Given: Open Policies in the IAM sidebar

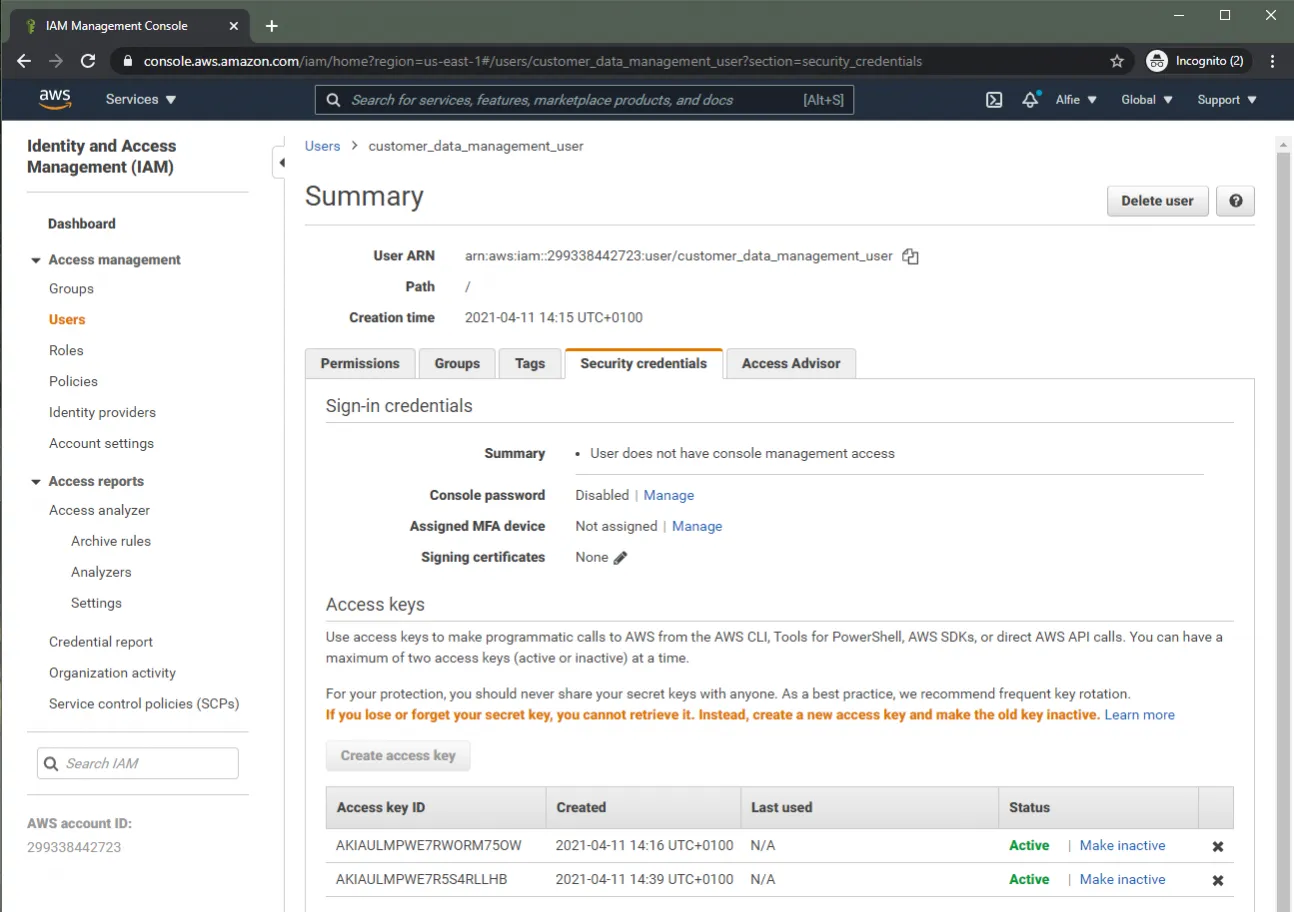Looking at the screenshot, I should [73, 382].
